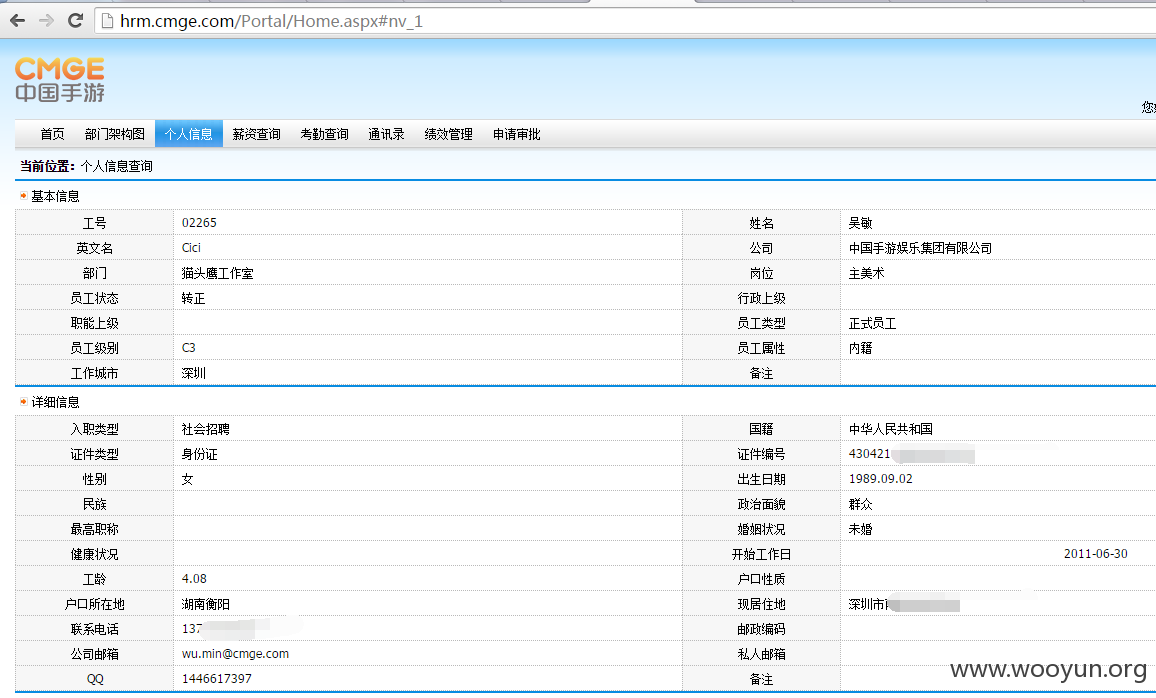Open the 薪资查询 tab
Viewport: 1156px width, 698px height.
point(257,134)
